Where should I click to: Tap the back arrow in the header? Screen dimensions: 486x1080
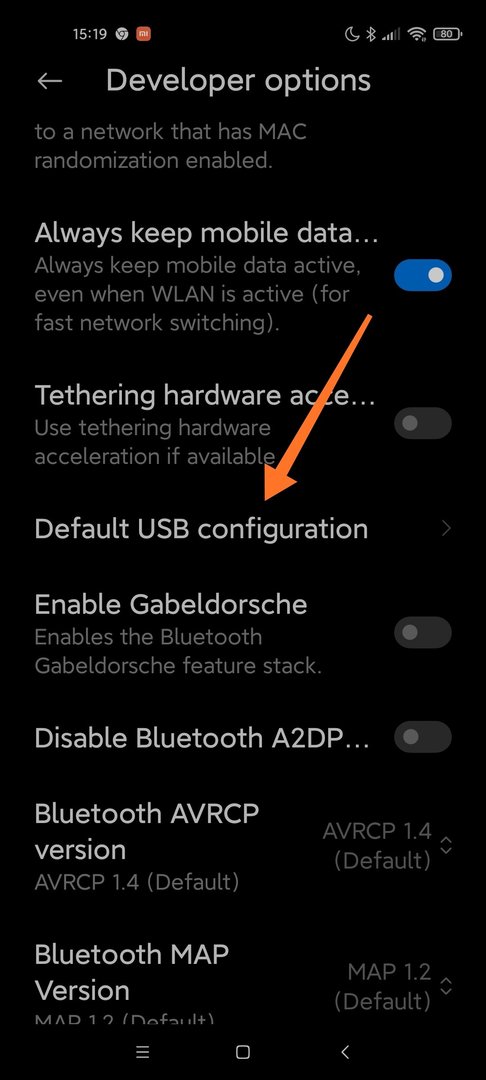[x=50, y=81]
